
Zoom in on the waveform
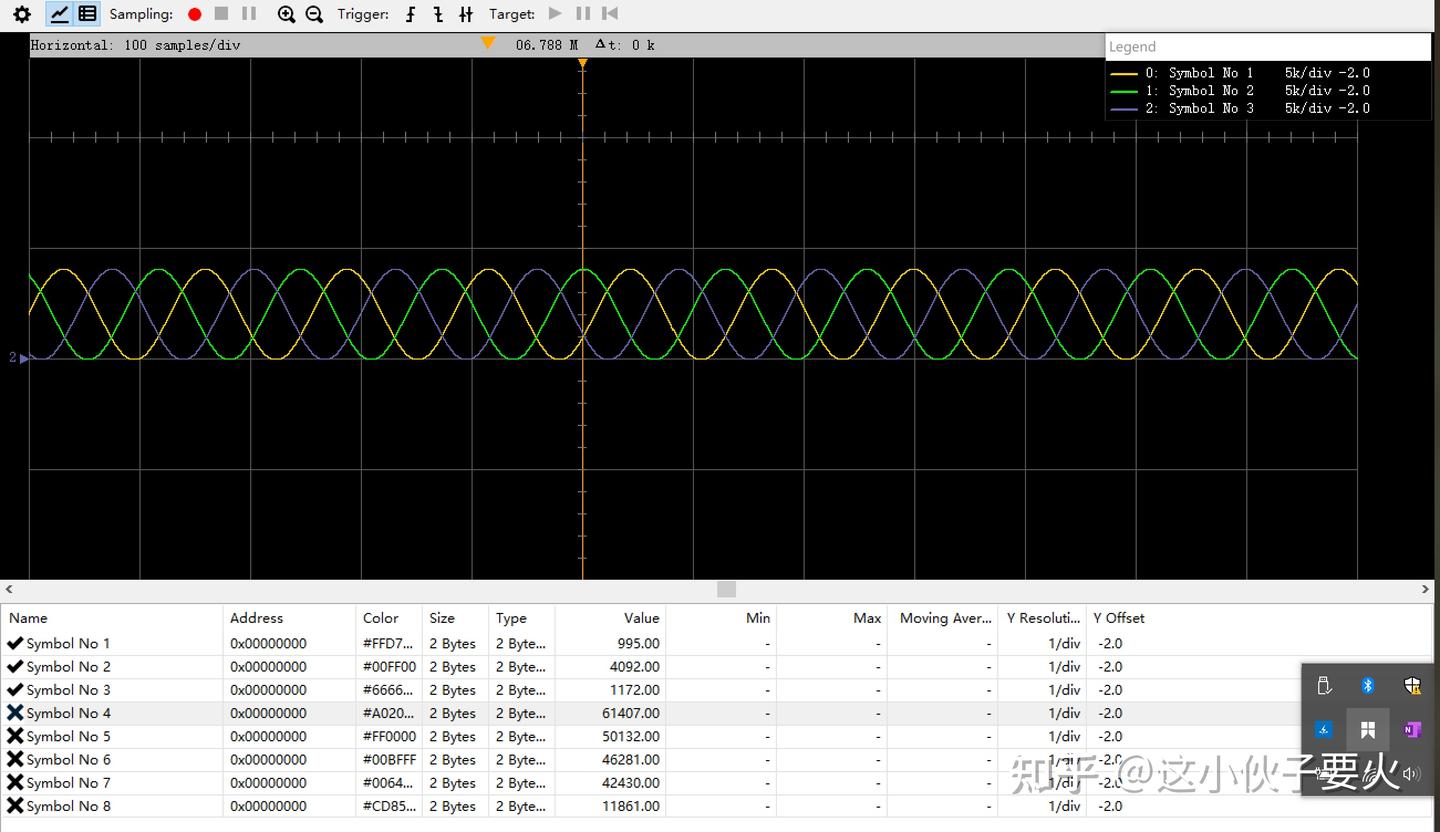pos(286,14)
